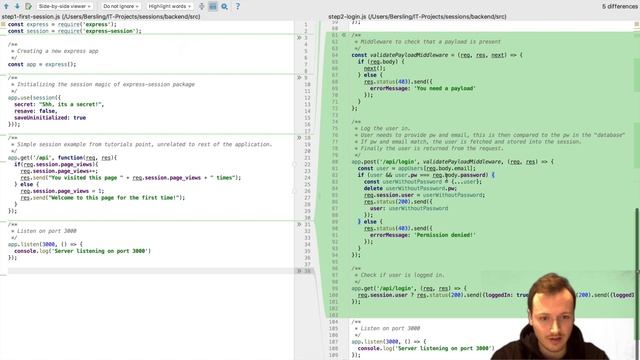Open the Side-by-side viewer dropdown

pyautogui.click(x=64, y=6)
